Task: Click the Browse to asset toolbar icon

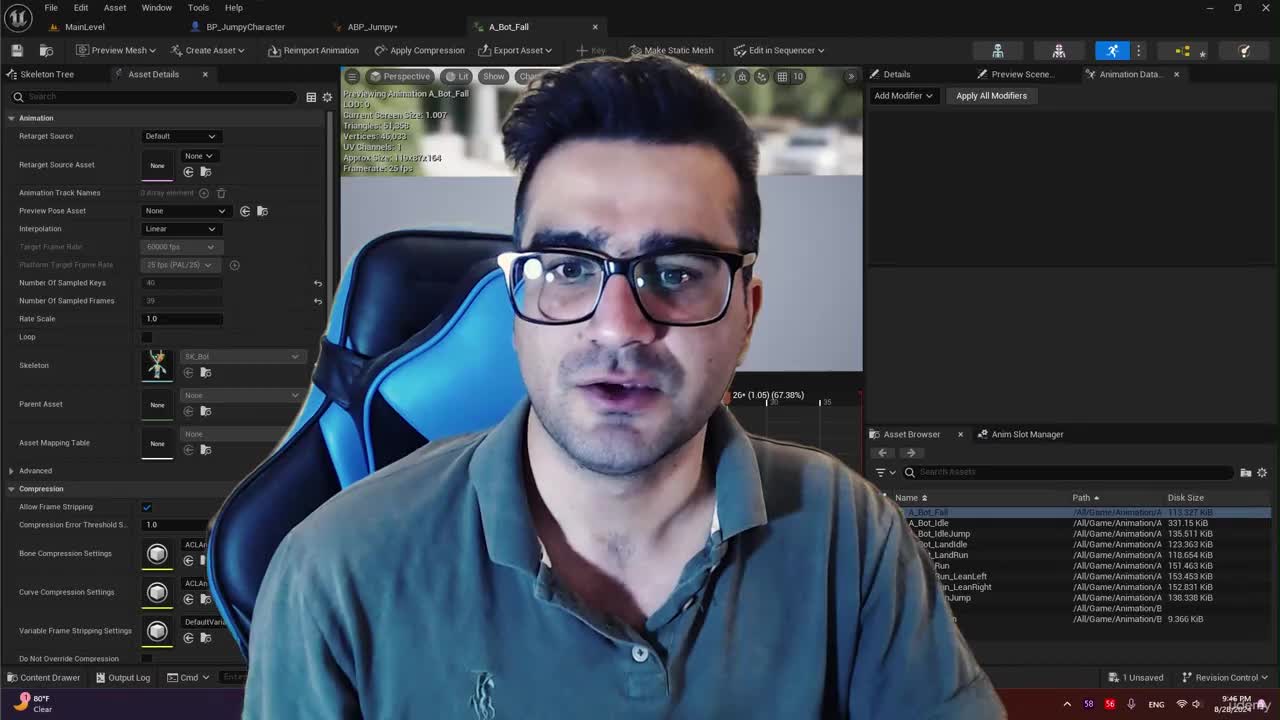Action: (46, 50)
